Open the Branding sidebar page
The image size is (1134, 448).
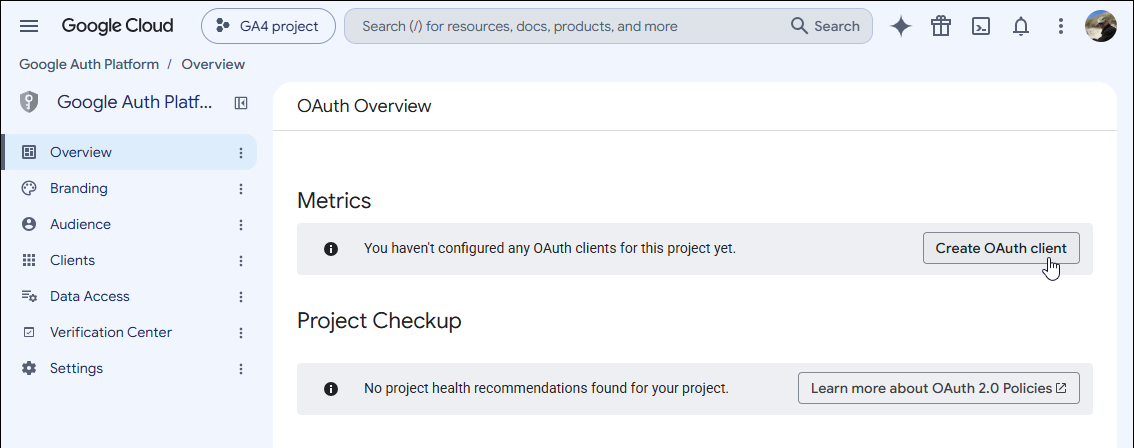[129, 188]
